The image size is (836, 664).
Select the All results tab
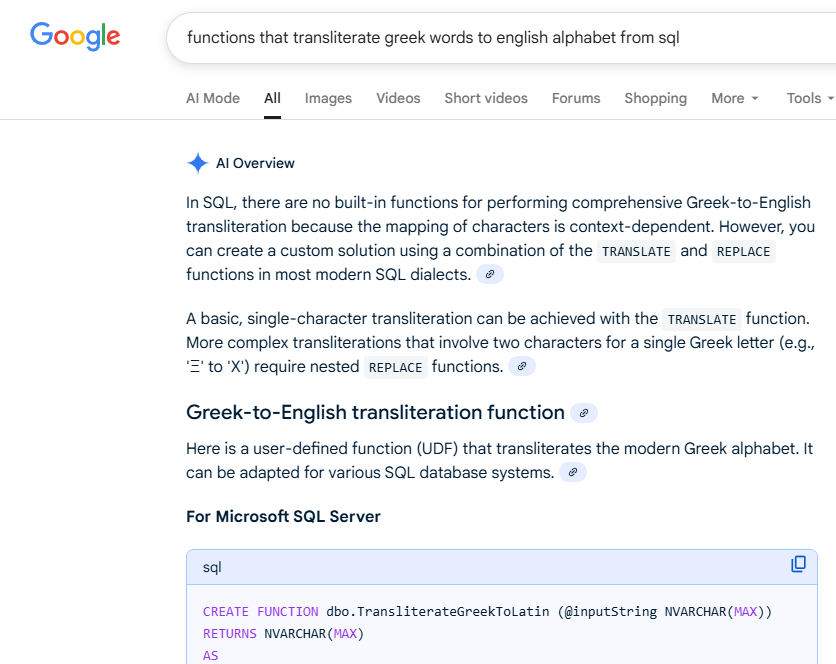coord(272,98)
